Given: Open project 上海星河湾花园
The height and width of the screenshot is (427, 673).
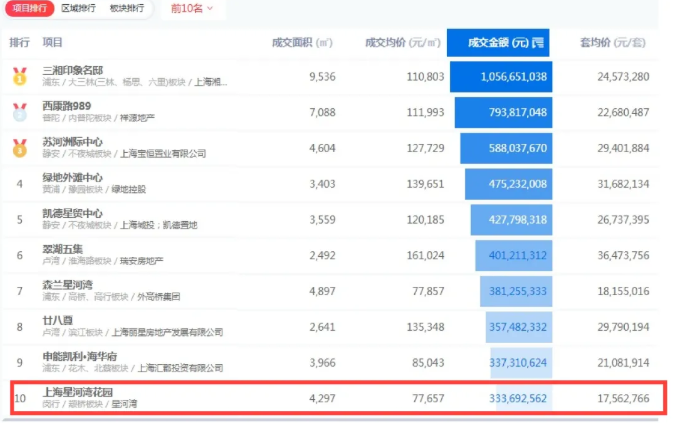Looking at the screenshot, I should 78,392.
